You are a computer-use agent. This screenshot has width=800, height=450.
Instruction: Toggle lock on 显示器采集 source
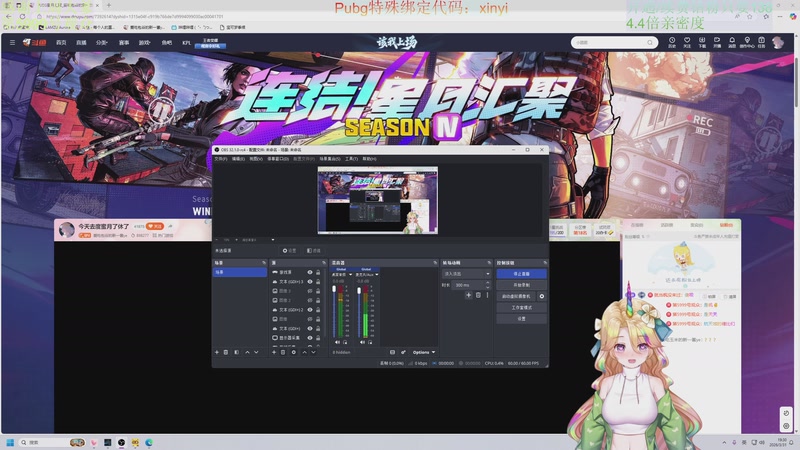click(318, 338)
